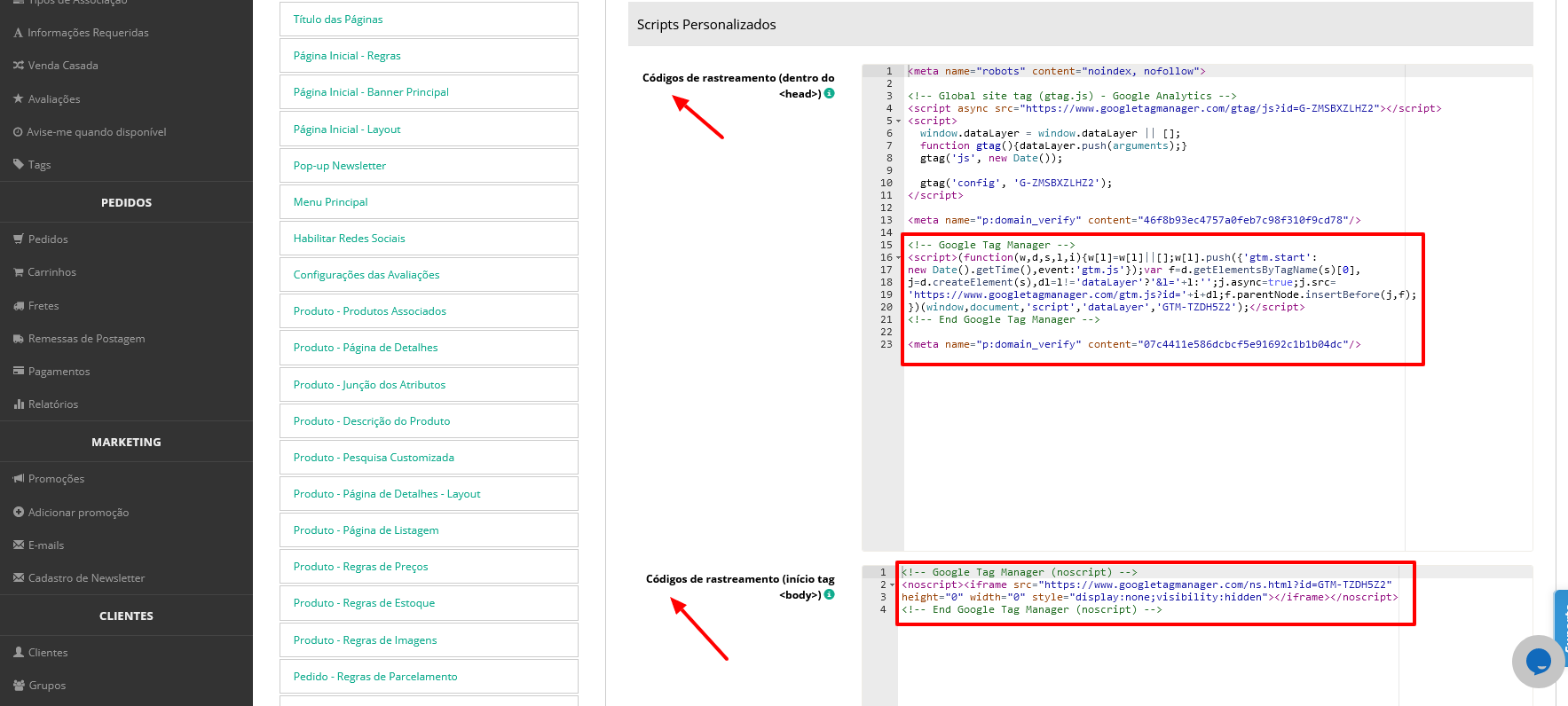
Task: Click the Tags tag icon
Action: pos(18,164)
